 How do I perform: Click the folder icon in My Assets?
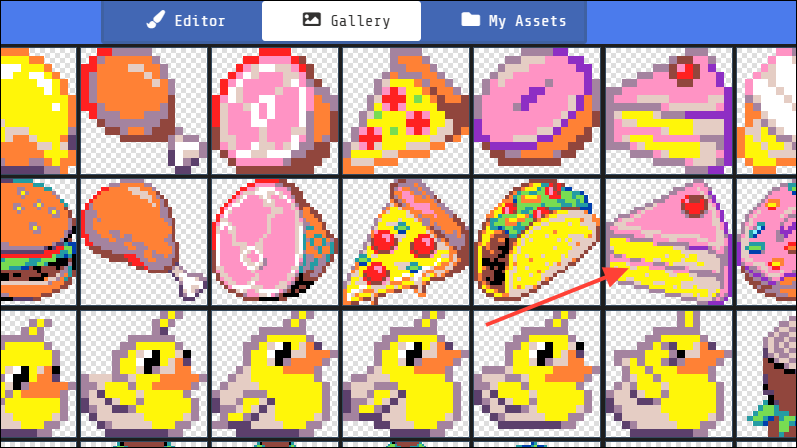click(470, 20)
